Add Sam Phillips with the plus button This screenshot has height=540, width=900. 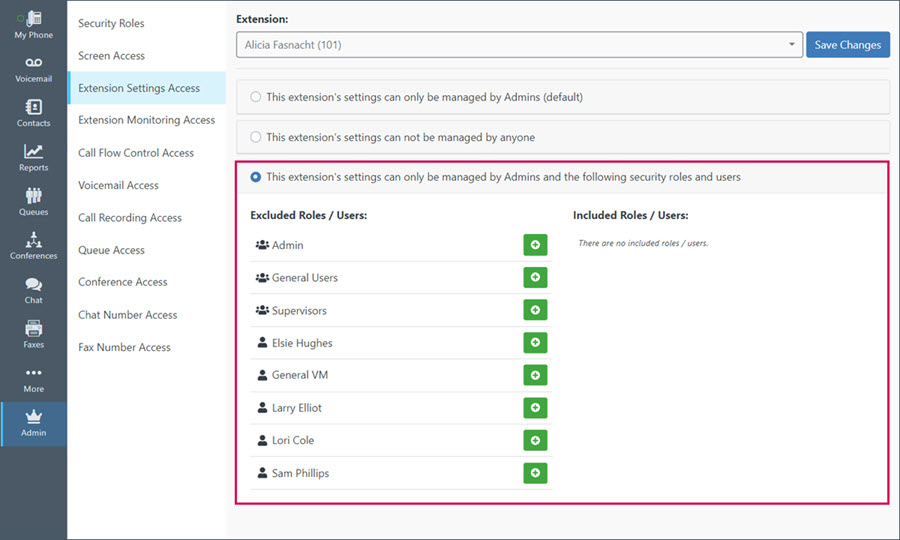pyautogui.click(x=535, y=473)
